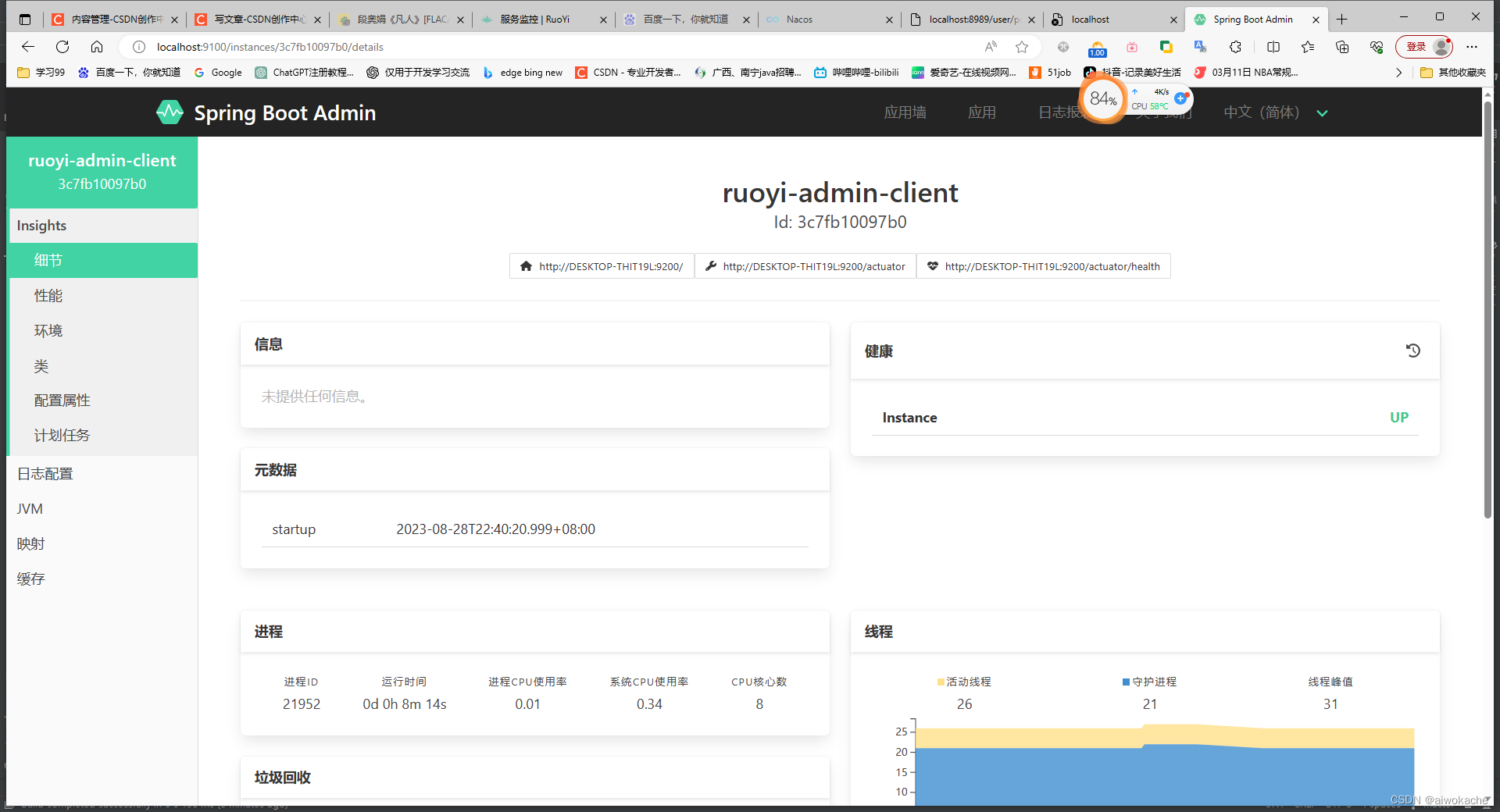1500x812 pixels.
Task: Open the green overlapping-squares extension icon
Action: coord(1166,47)
